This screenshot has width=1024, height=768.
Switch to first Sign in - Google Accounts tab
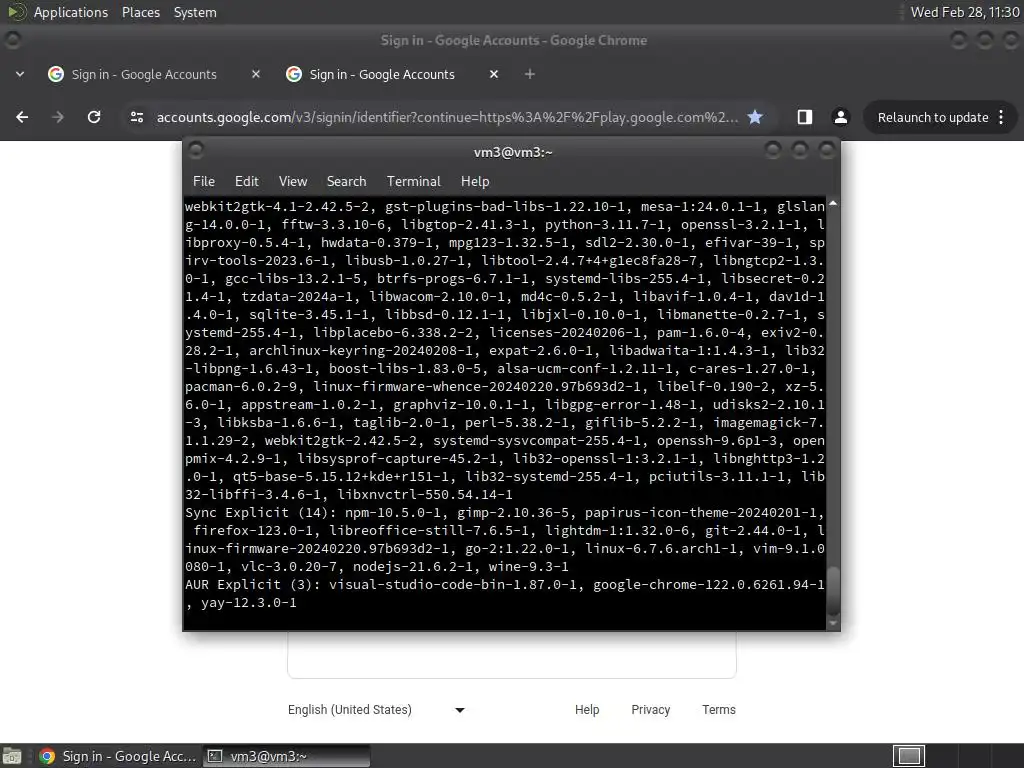click(144, 74)
